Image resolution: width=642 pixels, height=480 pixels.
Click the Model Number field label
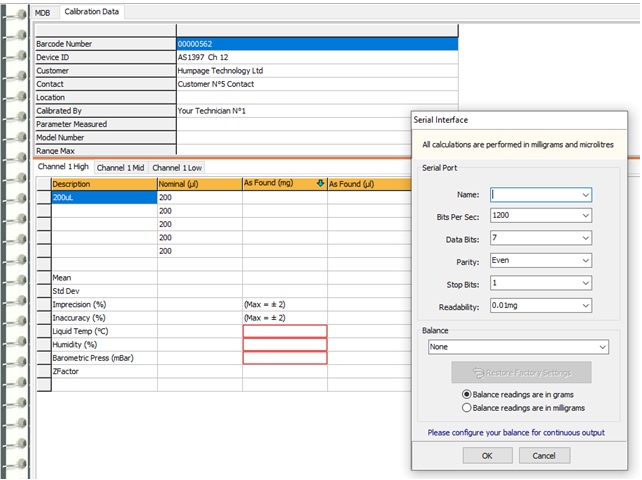[106, 138]
